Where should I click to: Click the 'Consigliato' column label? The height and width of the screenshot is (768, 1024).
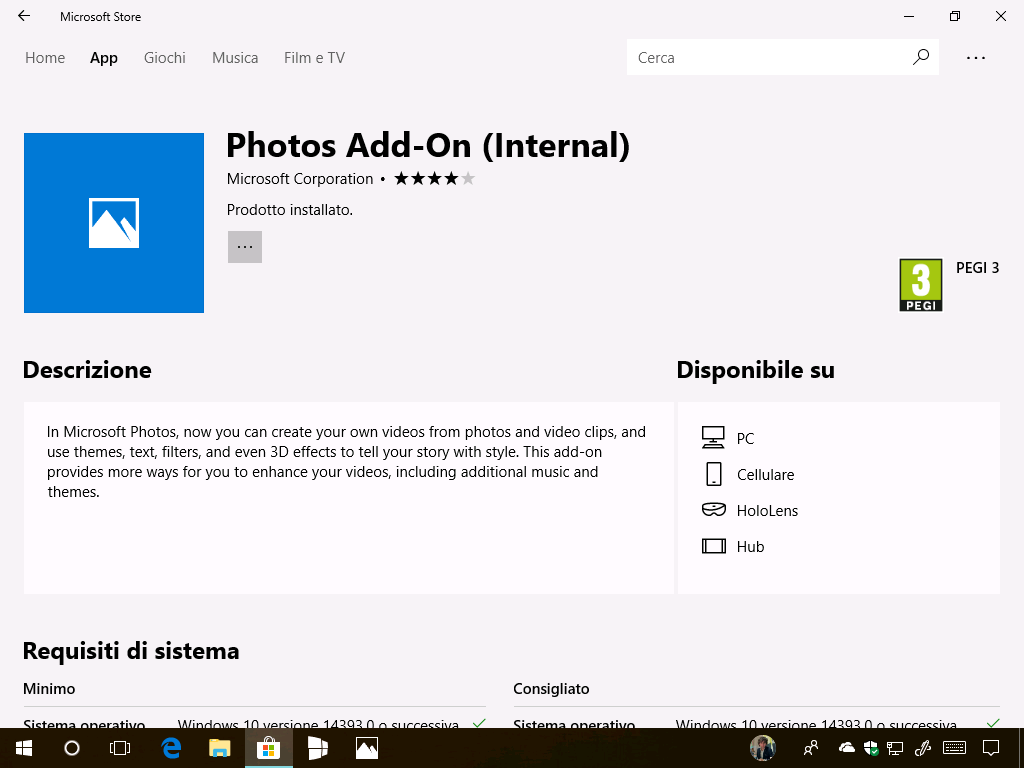coord(551,689)
